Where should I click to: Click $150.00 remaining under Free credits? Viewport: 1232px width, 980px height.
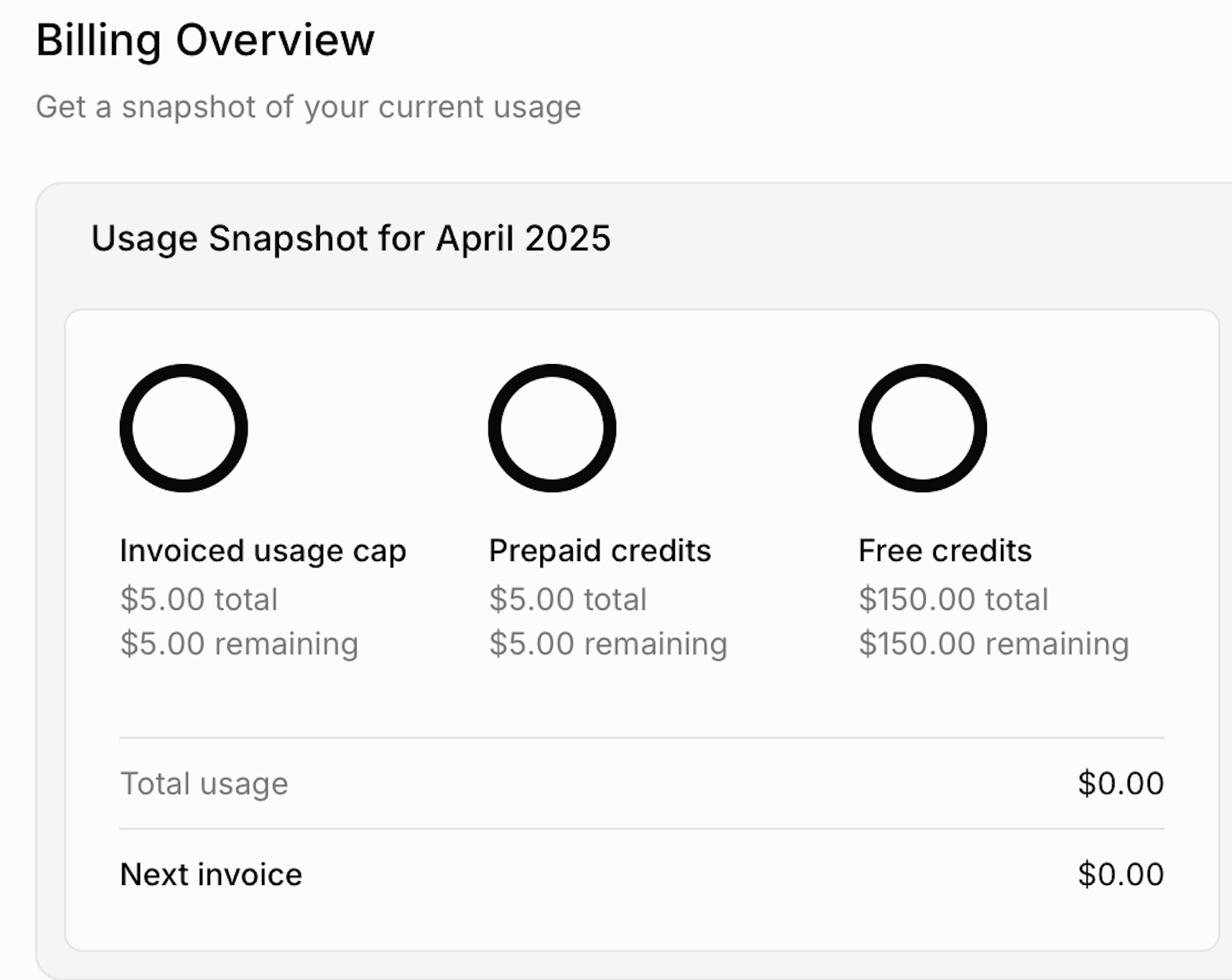[994, 644]
